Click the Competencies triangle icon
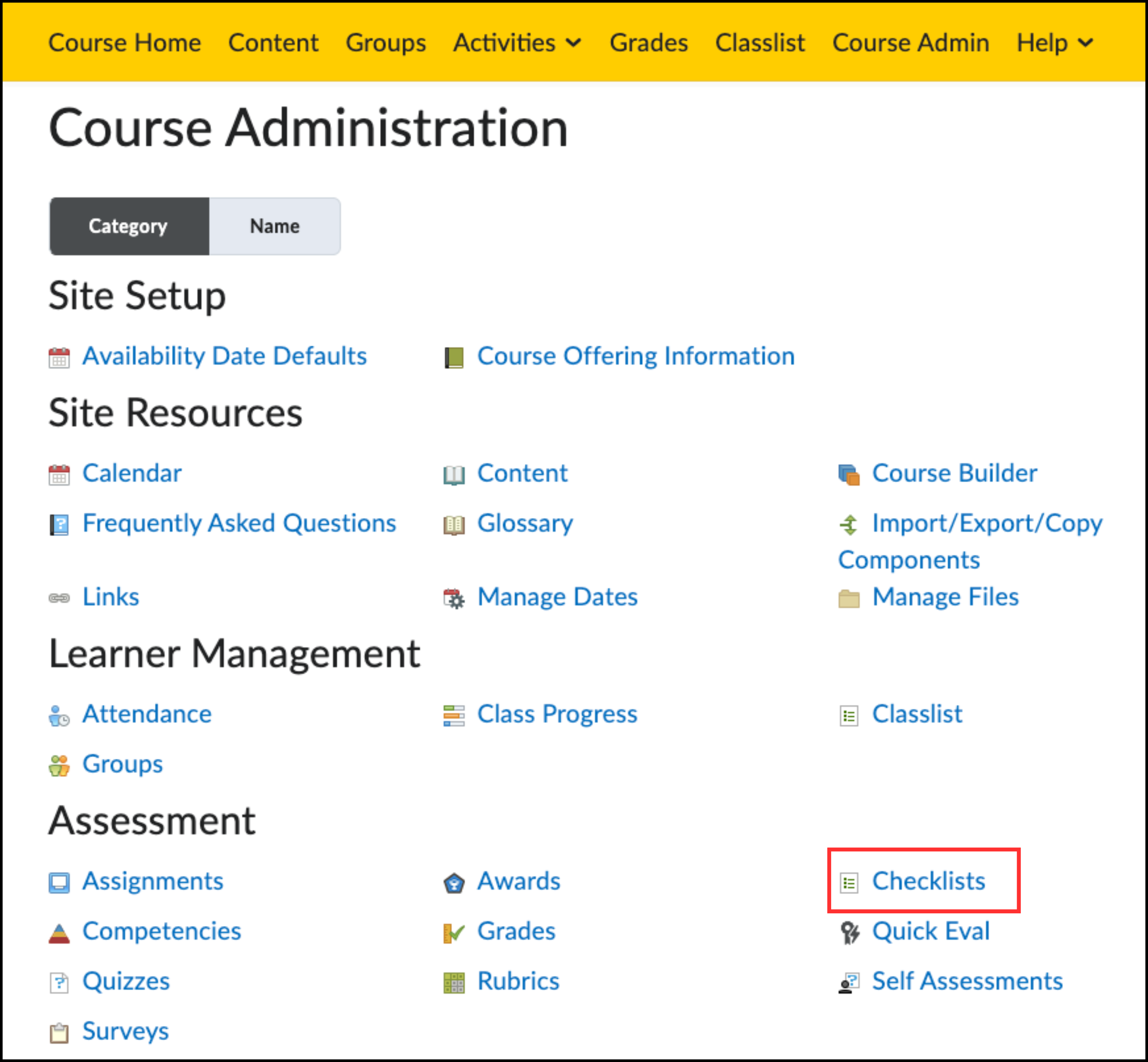1148x1062 pixels. click(x=59, y=933)
